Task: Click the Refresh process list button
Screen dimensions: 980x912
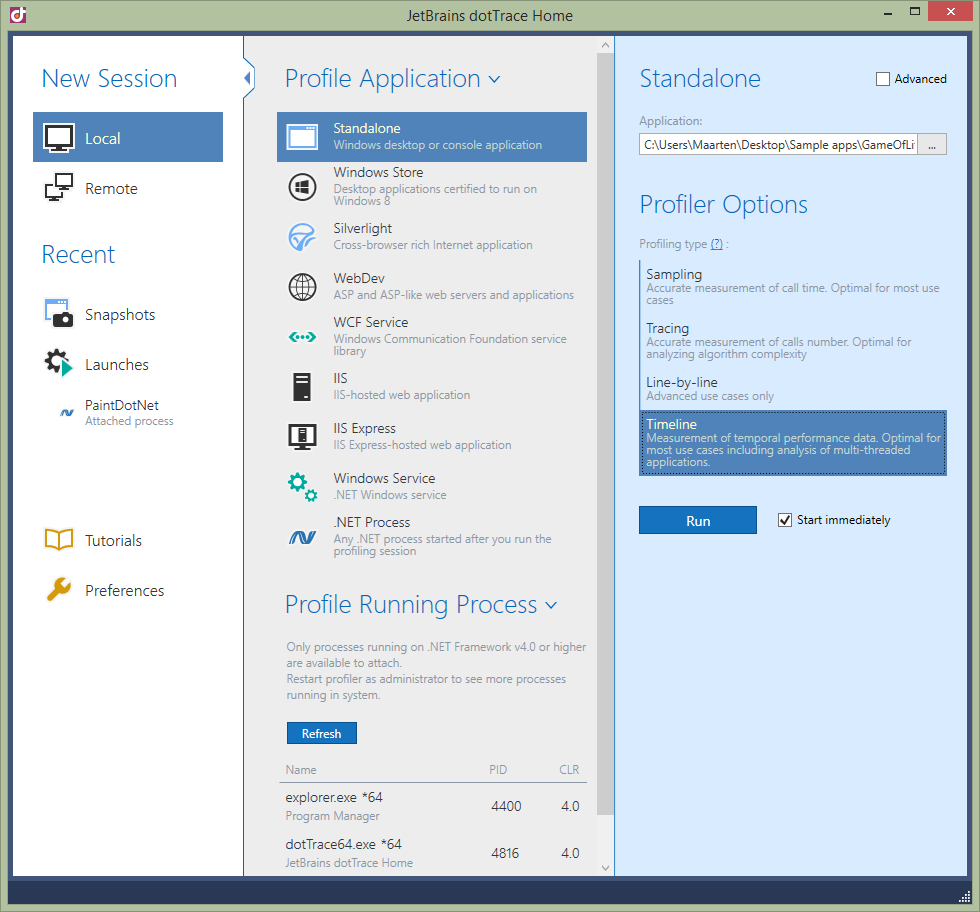Action: click(322, 733)
